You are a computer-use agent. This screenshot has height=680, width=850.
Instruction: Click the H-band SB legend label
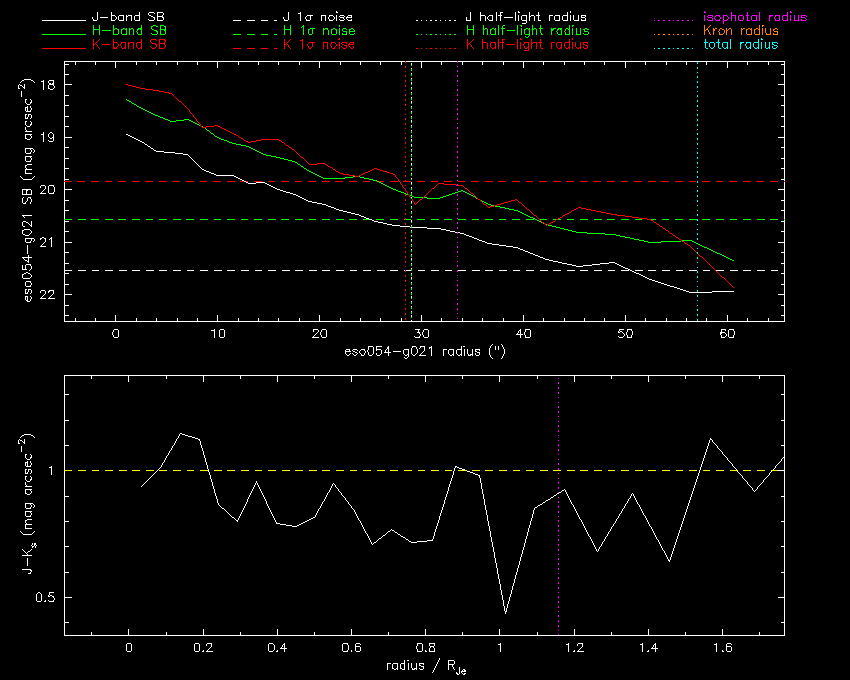pos(129,31)
